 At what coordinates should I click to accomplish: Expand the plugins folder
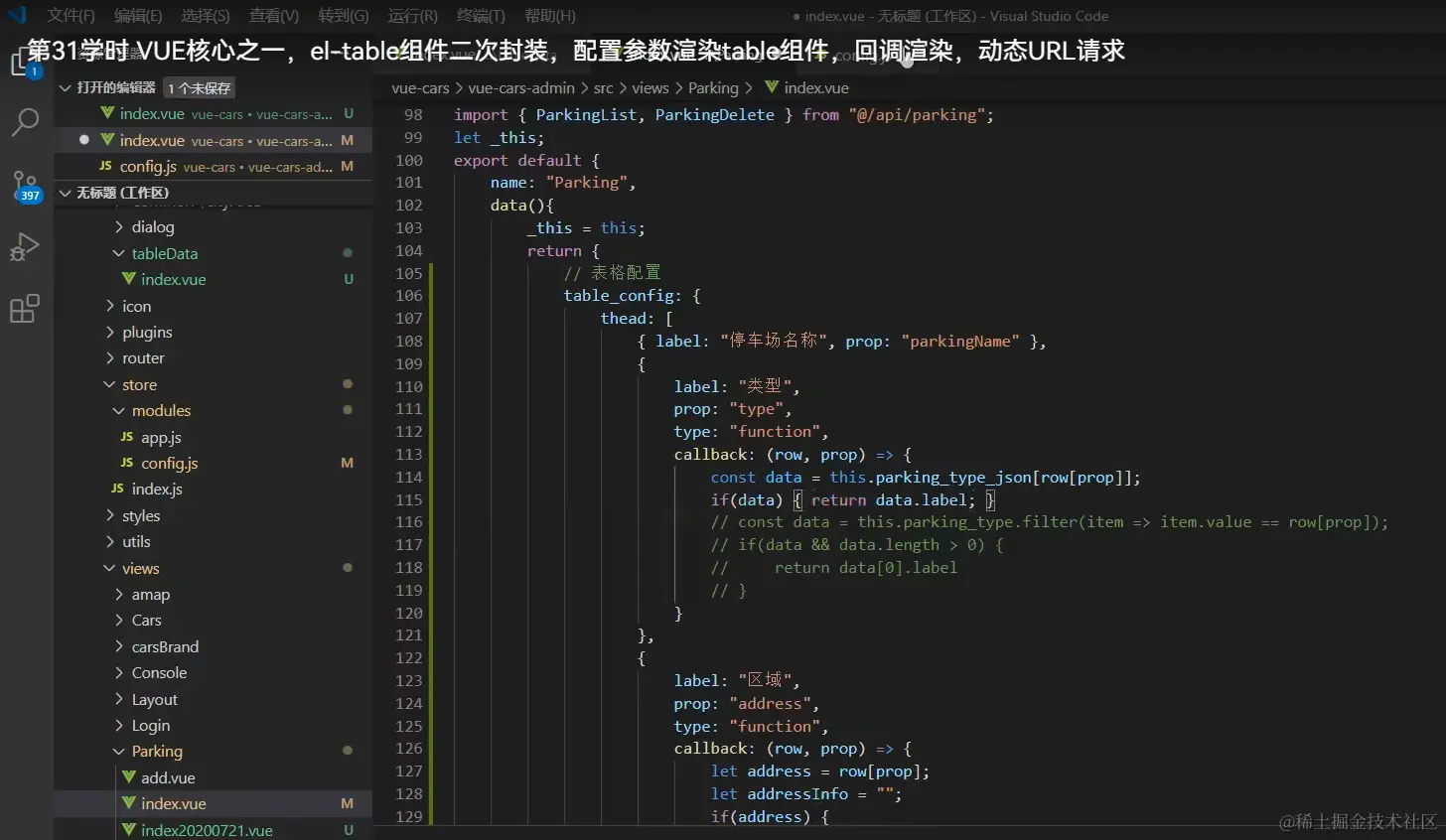(x=110, y=332)
